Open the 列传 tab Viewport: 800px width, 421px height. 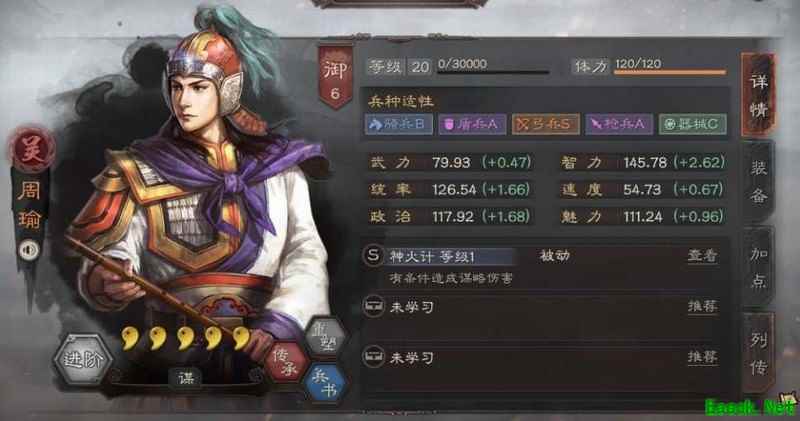tap(759, 353)
